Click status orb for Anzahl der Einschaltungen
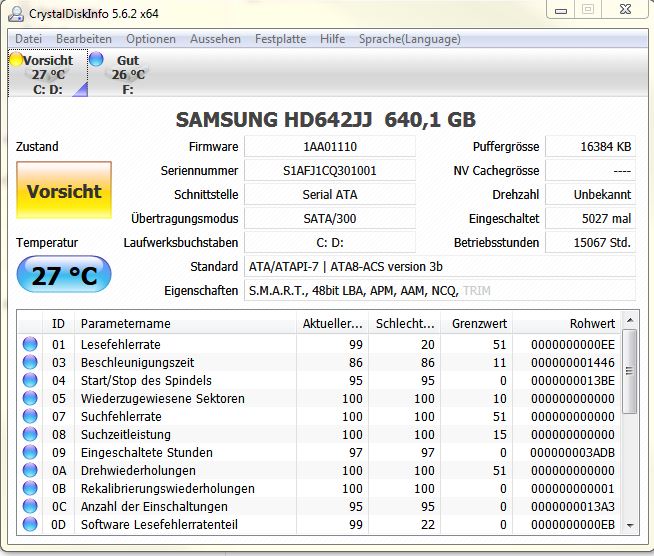Screen dimensions: 654x556 pos(30,506)
